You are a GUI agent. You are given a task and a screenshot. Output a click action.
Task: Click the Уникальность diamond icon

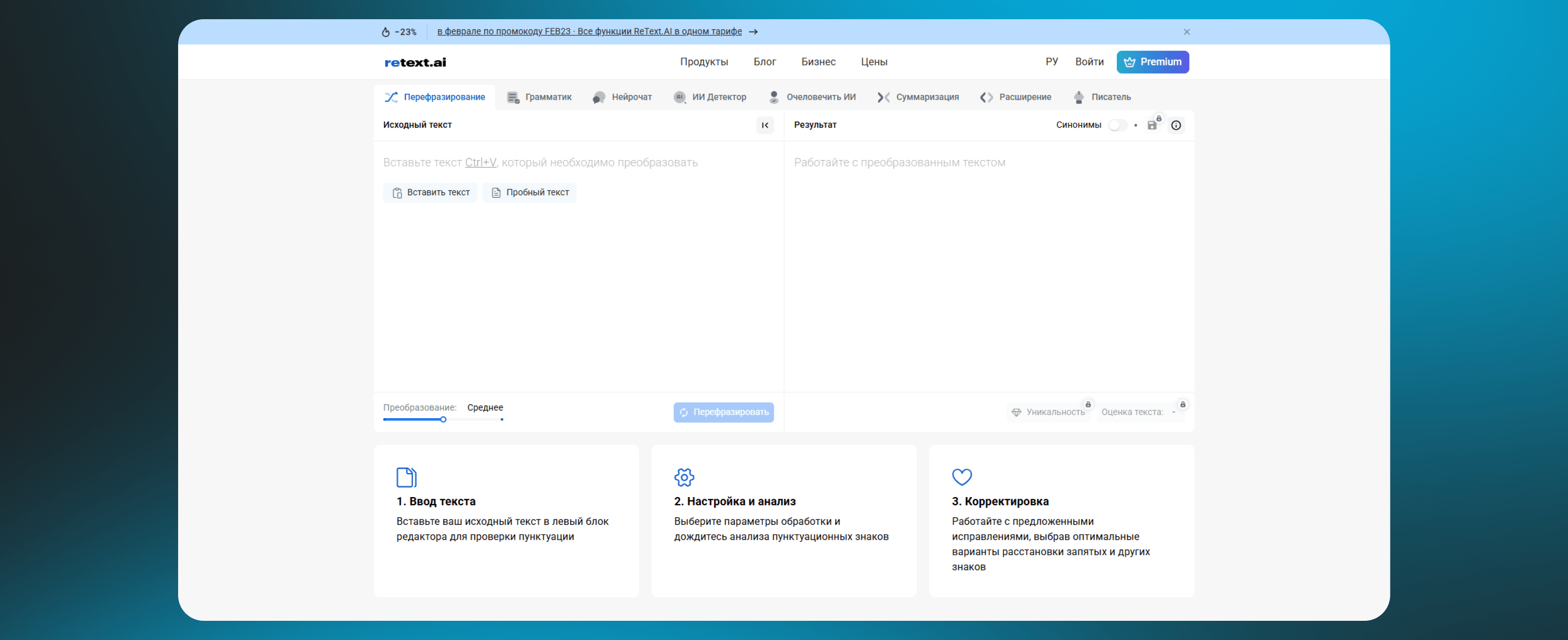(x=1016, y=412)
